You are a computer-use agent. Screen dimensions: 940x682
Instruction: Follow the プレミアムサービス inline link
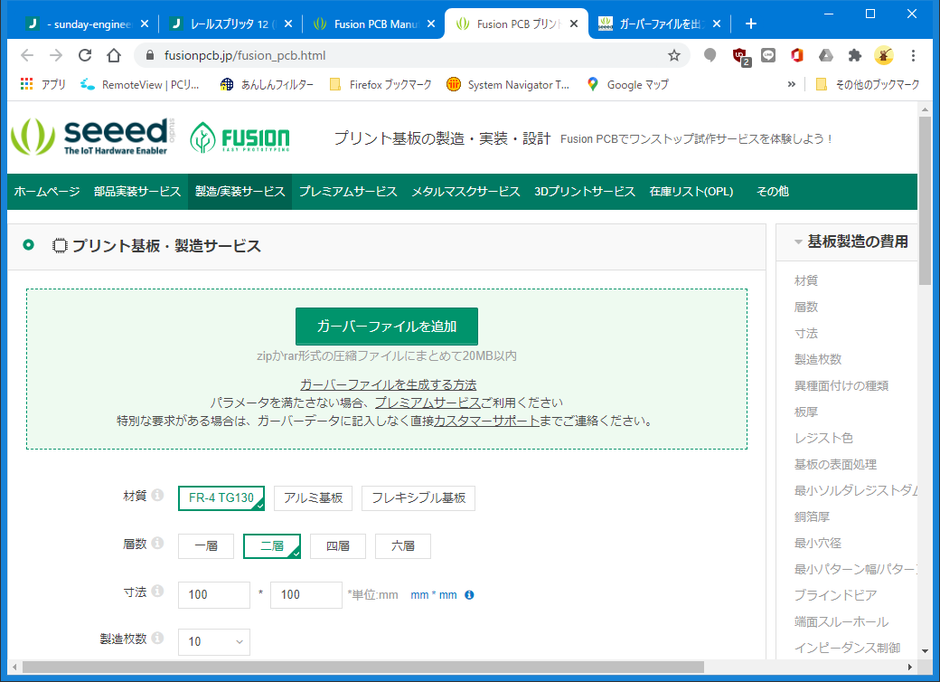pos(427,403)
